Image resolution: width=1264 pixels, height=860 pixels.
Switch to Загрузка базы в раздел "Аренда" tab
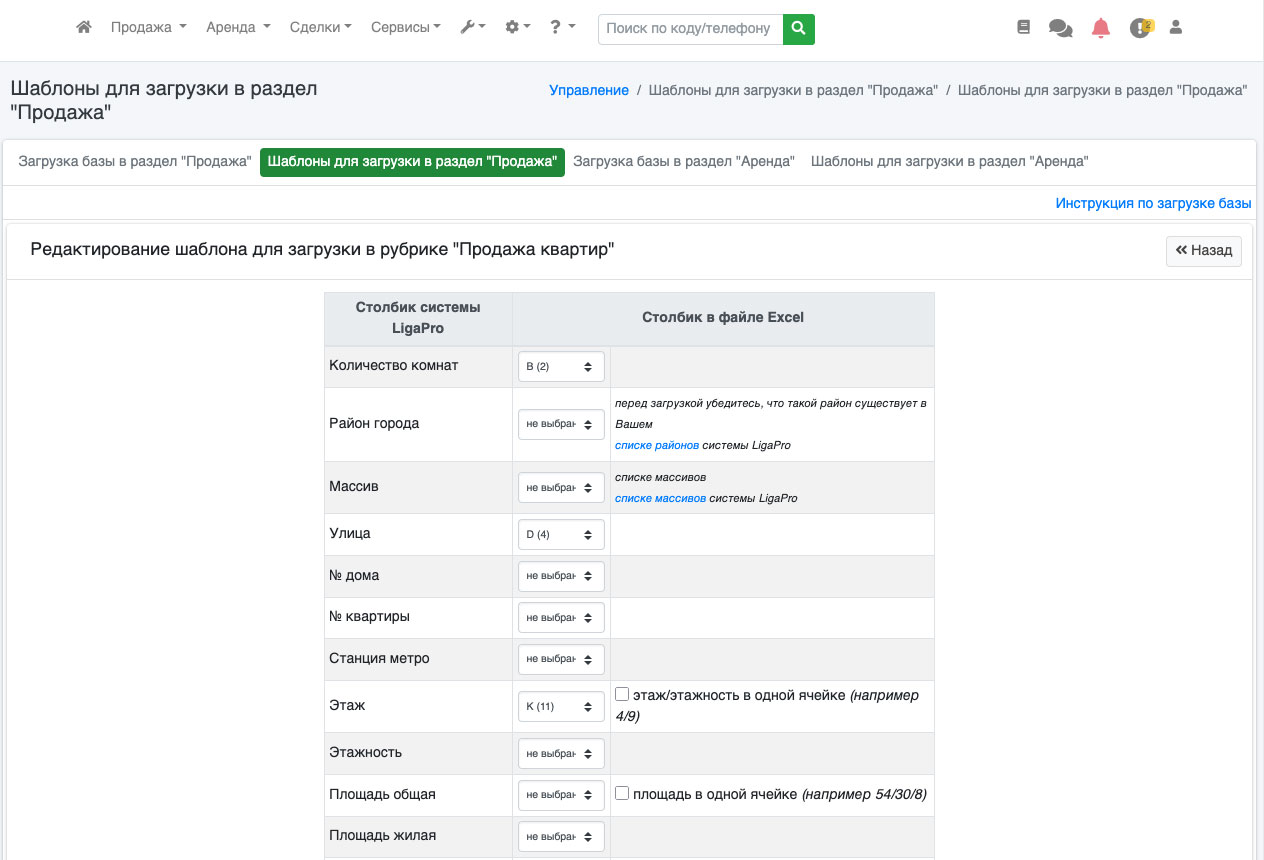pos(683,161)
